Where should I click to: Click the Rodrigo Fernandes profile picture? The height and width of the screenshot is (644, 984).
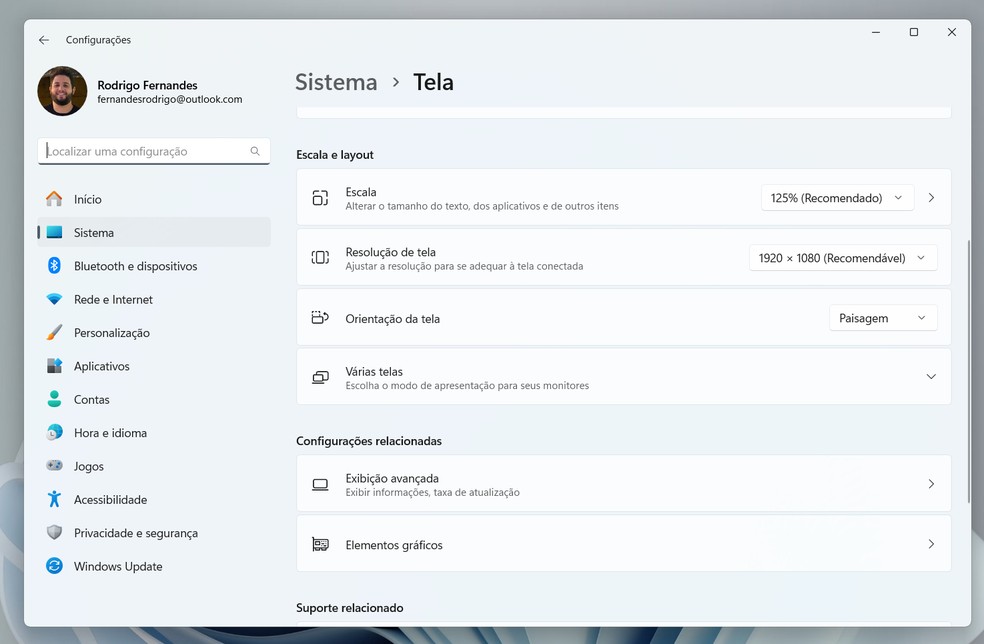click(x=62, y=91)
